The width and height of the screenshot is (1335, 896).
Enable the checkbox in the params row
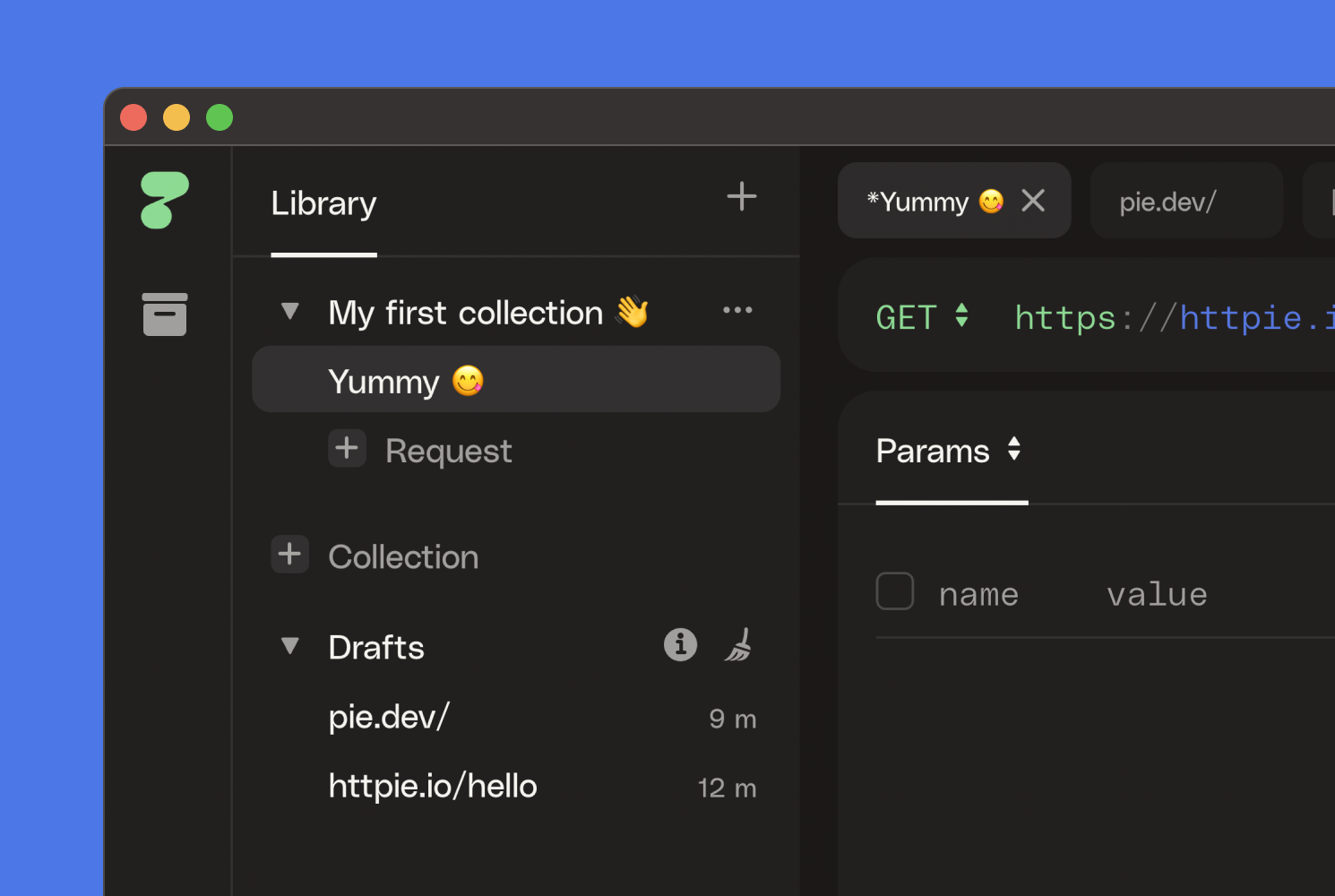[x=894, y=590]
